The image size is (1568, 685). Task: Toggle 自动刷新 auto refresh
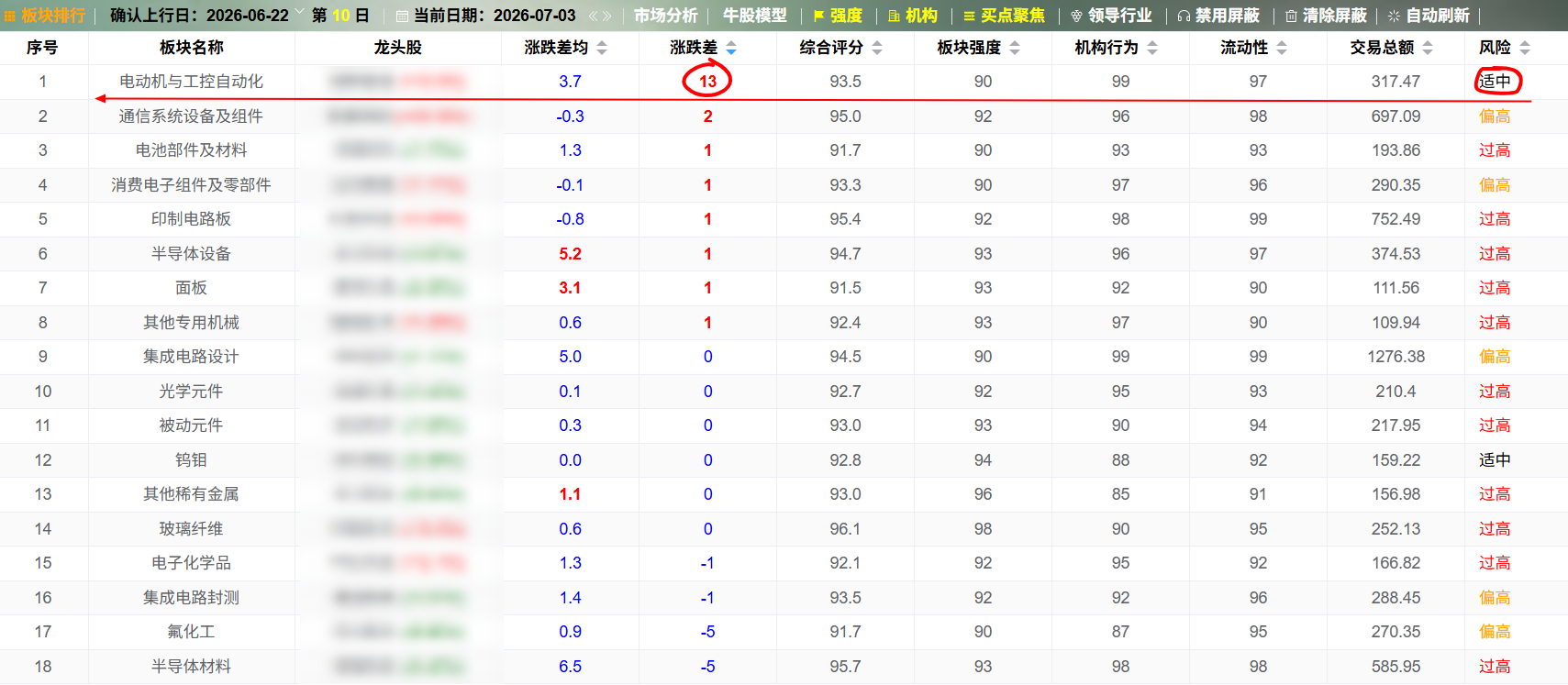click(x=1429, y=16)
